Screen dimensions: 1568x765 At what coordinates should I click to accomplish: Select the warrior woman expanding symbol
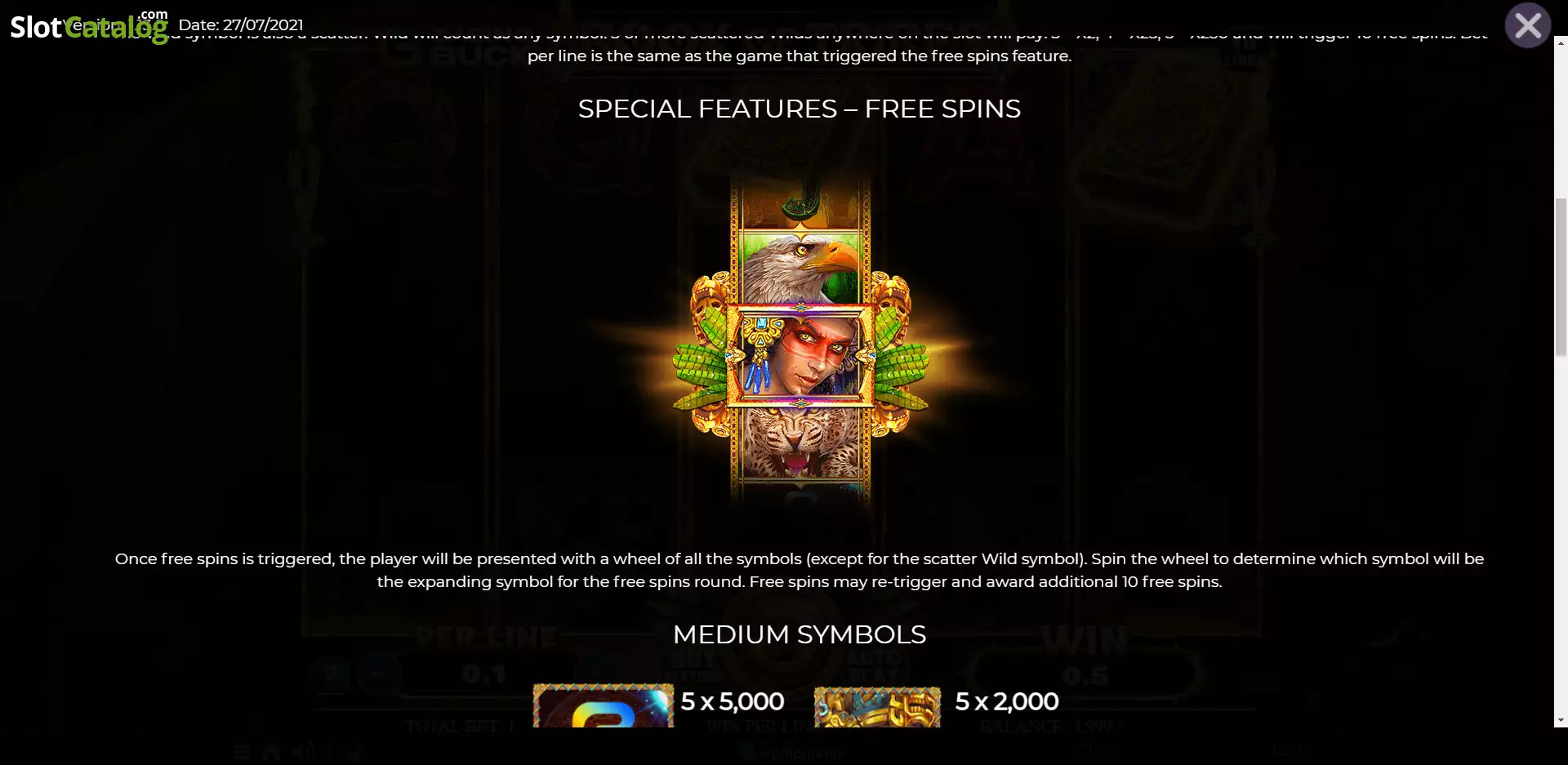click(x=800, y=354)
